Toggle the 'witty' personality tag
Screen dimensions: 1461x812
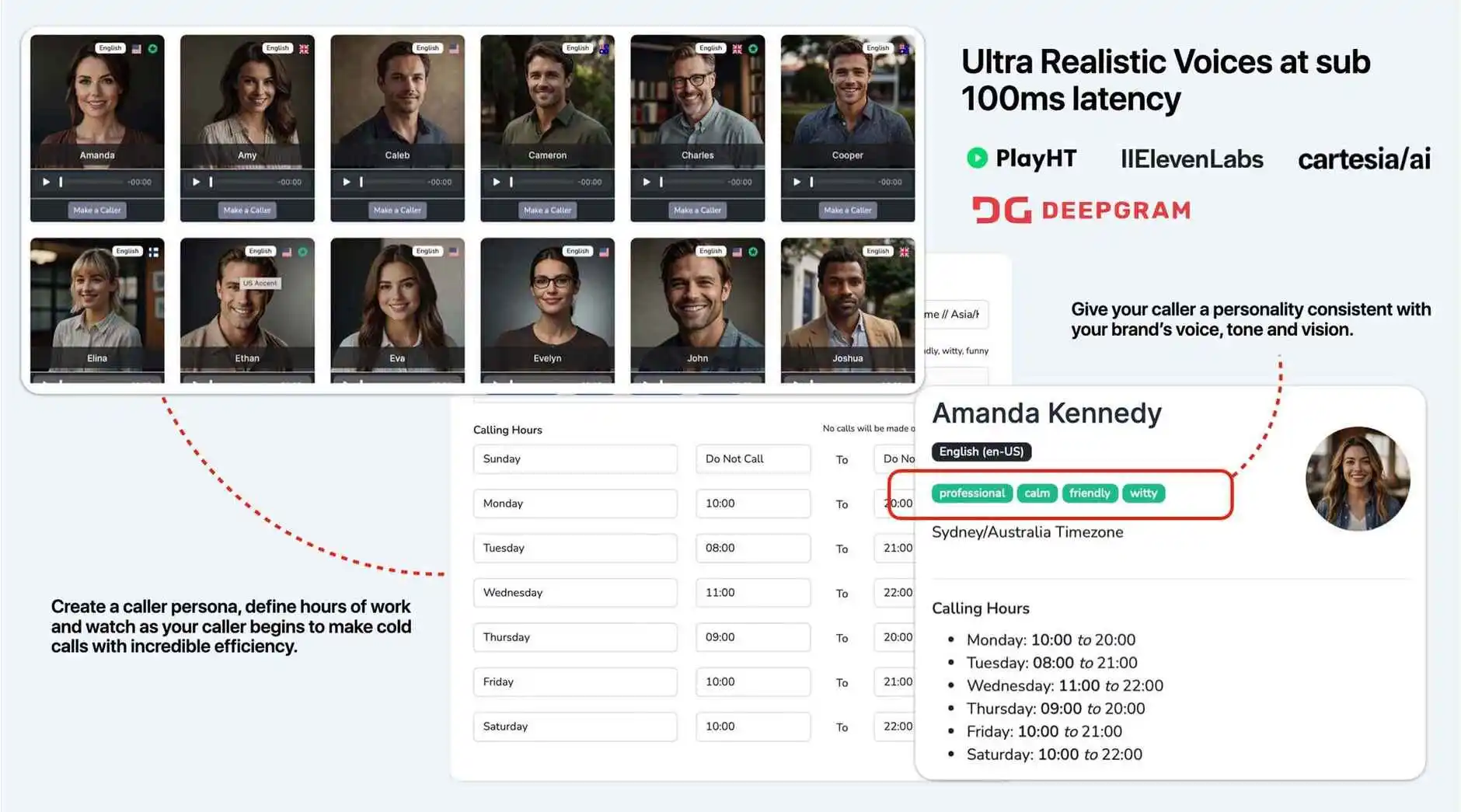pyautogui.click(x=1144, y=493)
